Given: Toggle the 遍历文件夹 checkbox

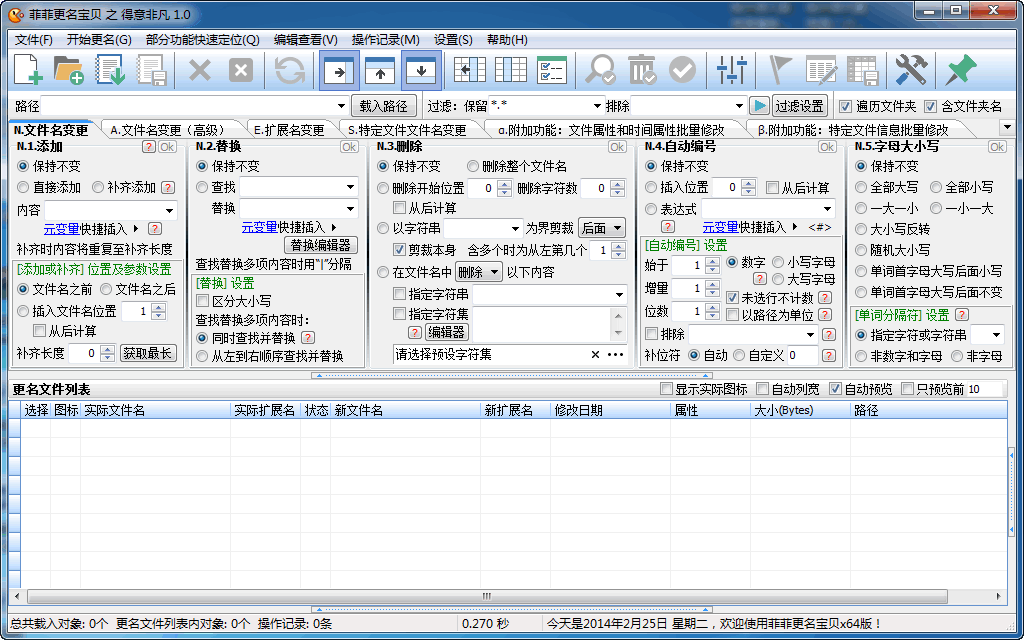Looking at the screenshot, I should tap(846, 106).
